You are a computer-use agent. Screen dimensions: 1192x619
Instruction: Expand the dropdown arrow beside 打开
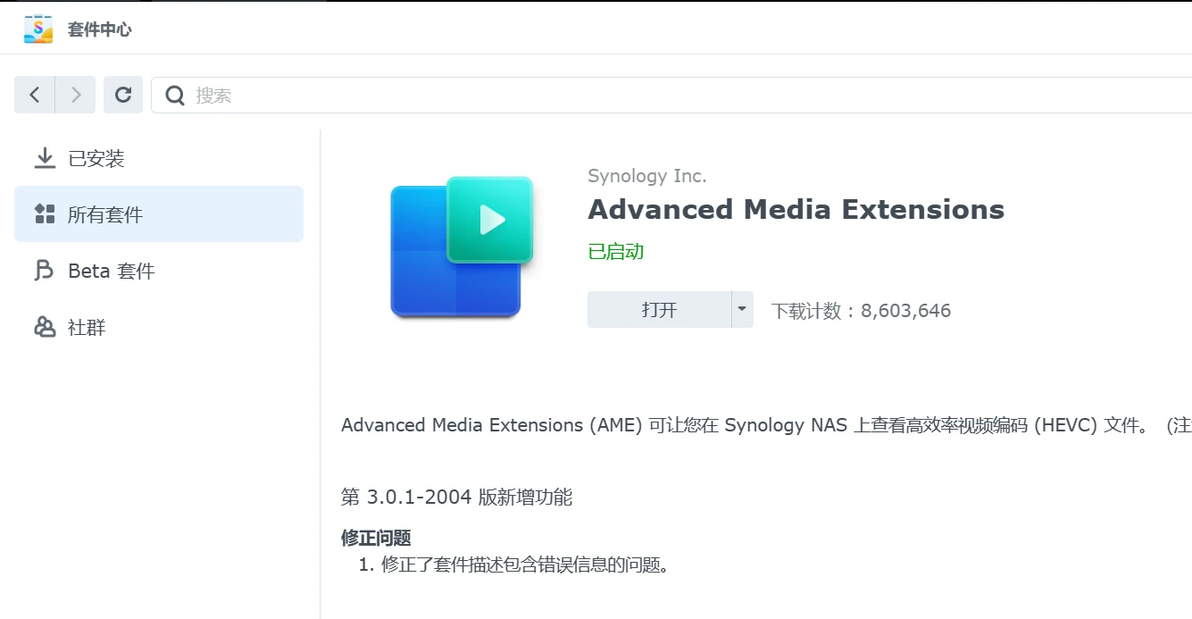click(742, 310)
